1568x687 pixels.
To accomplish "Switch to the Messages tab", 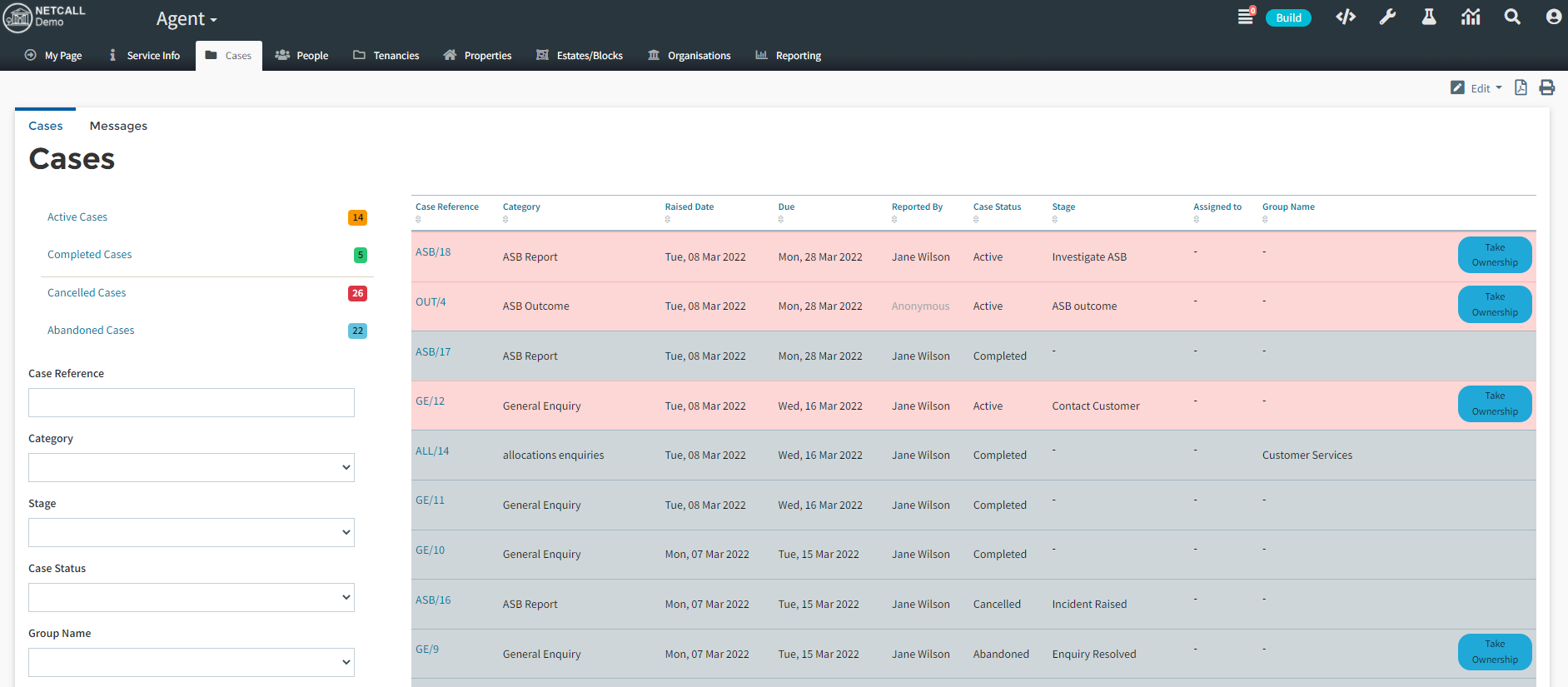I will pyautogui.click(x=118, y=126).
